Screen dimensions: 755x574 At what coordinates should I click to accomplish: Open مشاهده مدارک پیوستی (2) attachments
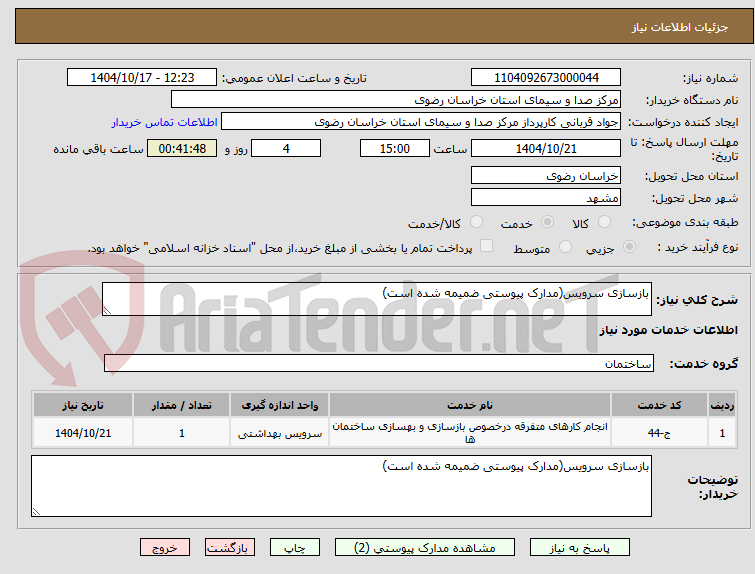coord(425,548)
